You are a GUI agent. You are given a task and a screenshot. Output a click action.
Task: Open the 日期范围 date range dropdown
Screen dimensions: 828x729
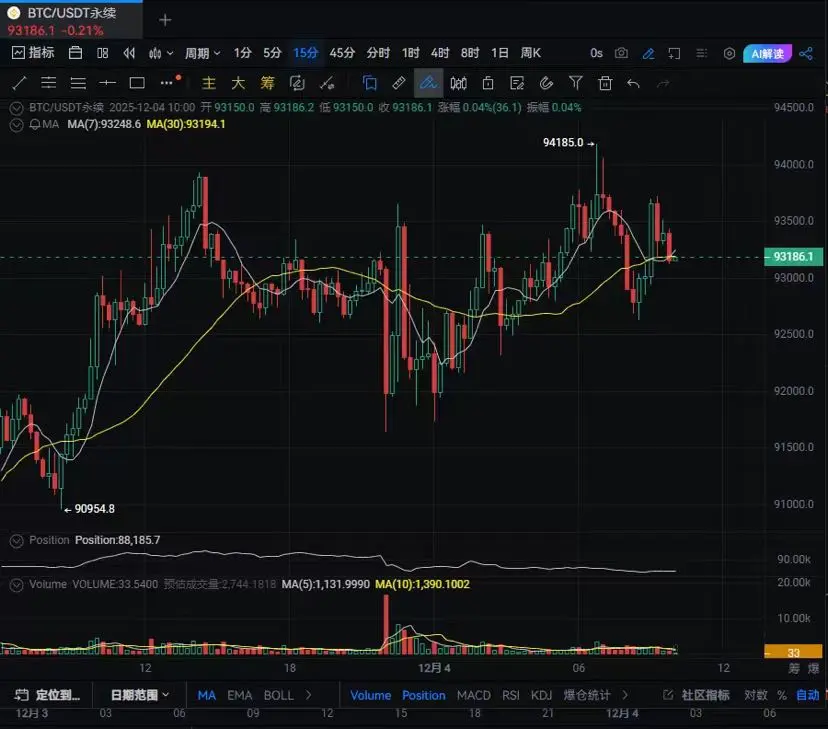click(x=140, y=695)
